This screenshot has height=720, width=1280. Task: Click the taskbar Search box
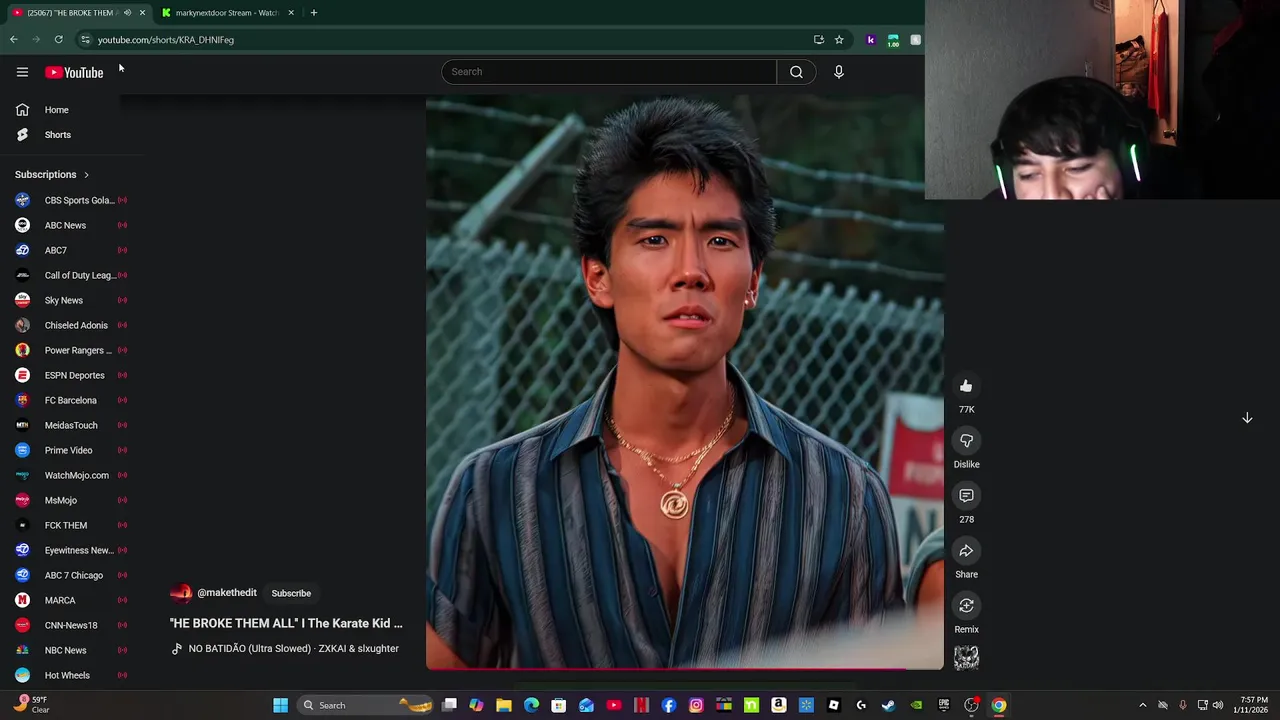[367, 705]
